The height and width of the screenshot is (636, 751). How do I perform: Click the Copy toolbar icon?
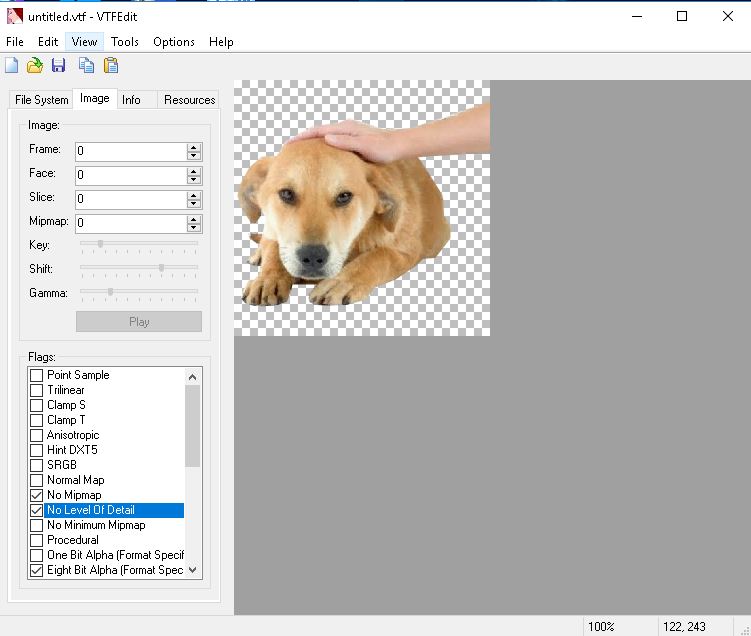point(86,65)
